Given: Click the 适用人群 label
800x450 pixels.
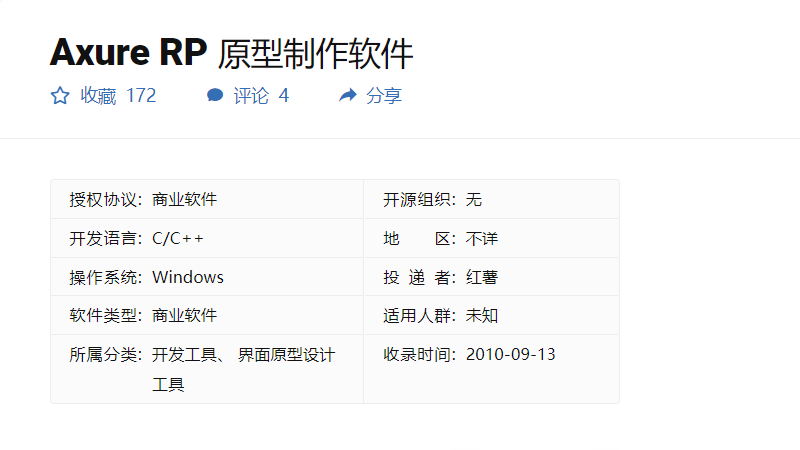Looking at the screenshot, I should [x=419, y=315].
